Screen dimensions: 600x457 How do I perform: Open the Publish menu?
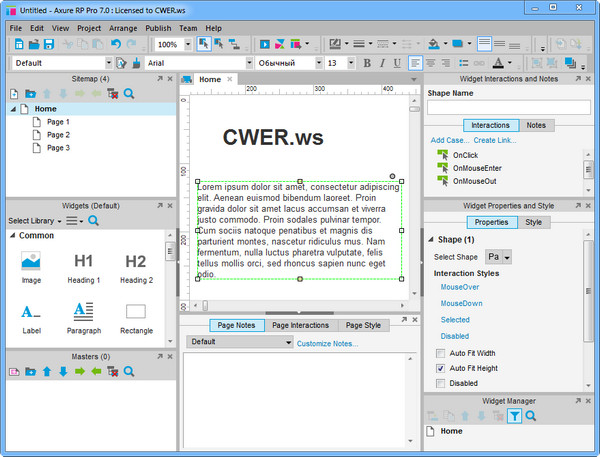point(158,28)
